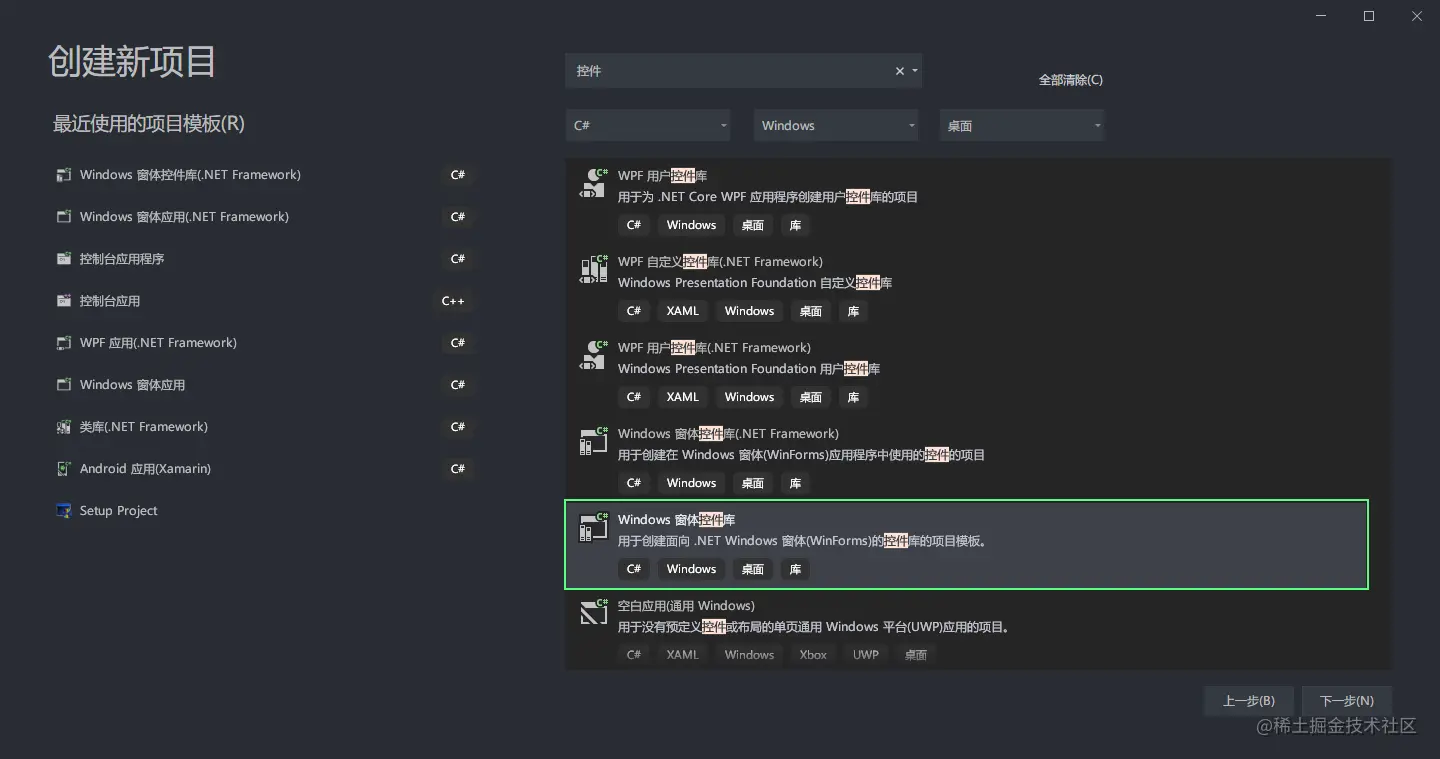Click the Android 应用(Xamarin) recent icon
This screenshot has height=759, width=1440.
(64, 469)
